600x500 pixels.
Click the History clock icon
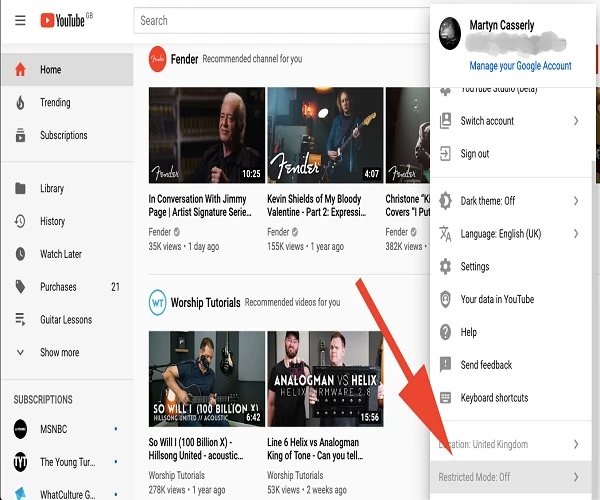tap(20, 221)
